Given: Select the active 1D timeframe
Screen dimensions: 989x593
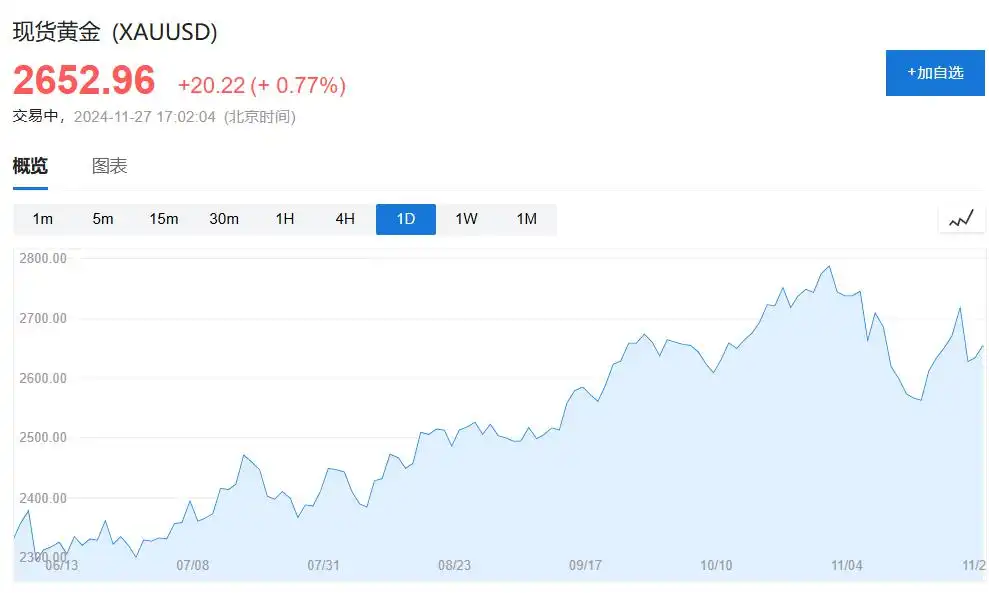Looking at the screenshot, I should pos(406,219).
